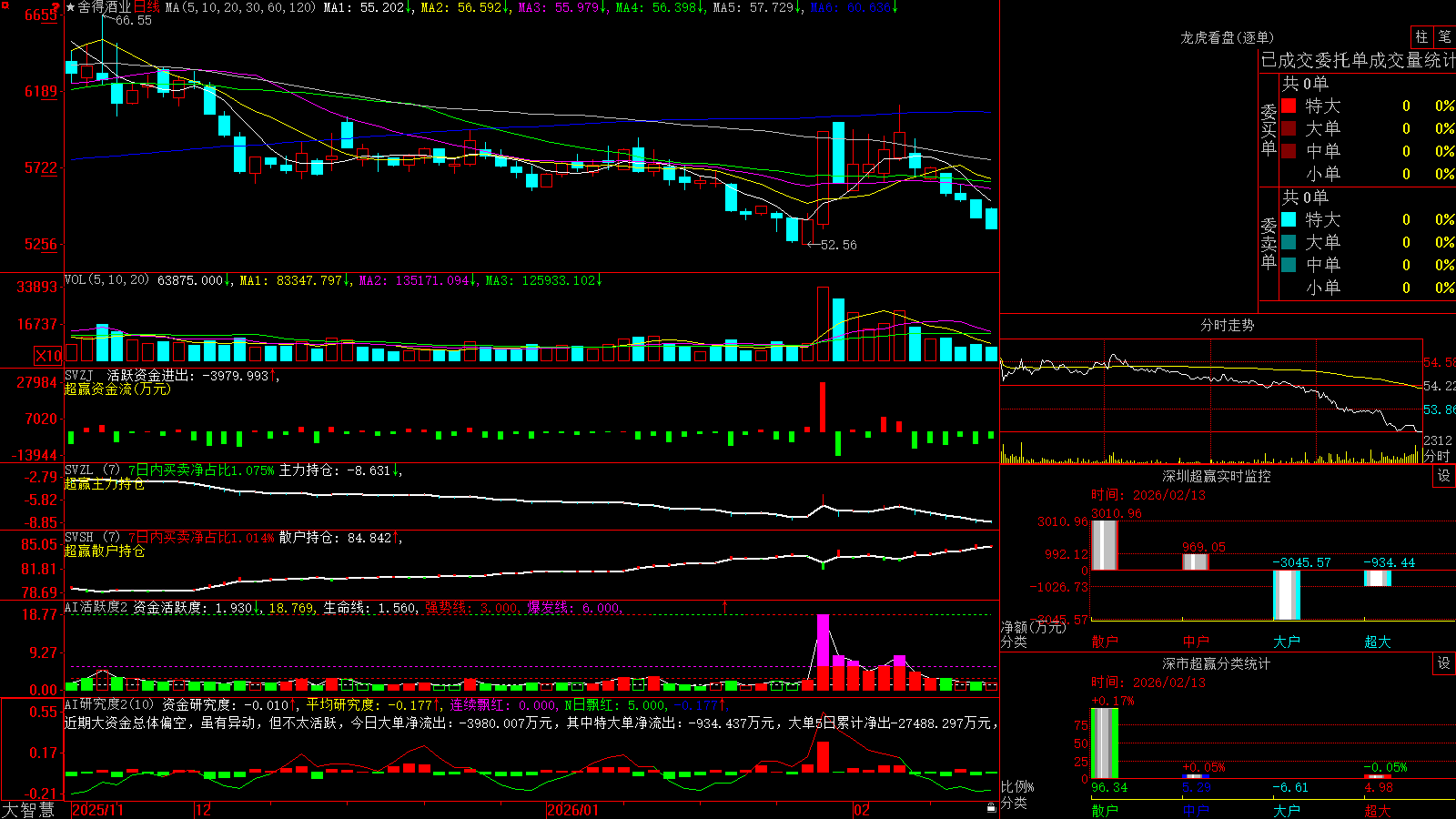Viewport: 1456px width, 819px height.
Task: Click the -934.44 bar for 超大
Action: pyautogui.click(x=1378, y=578)
